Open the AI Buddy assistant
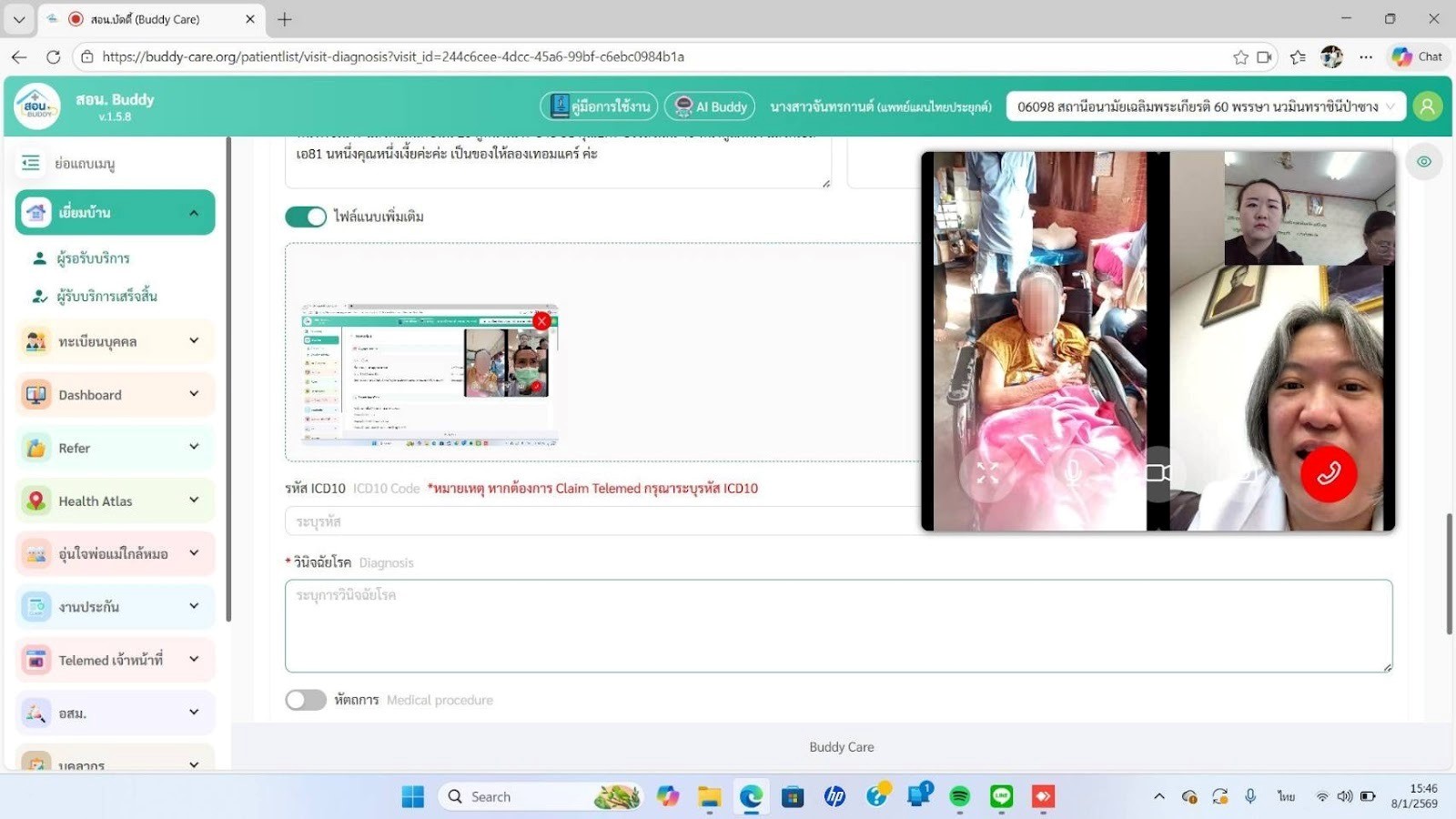 [710, 106]
